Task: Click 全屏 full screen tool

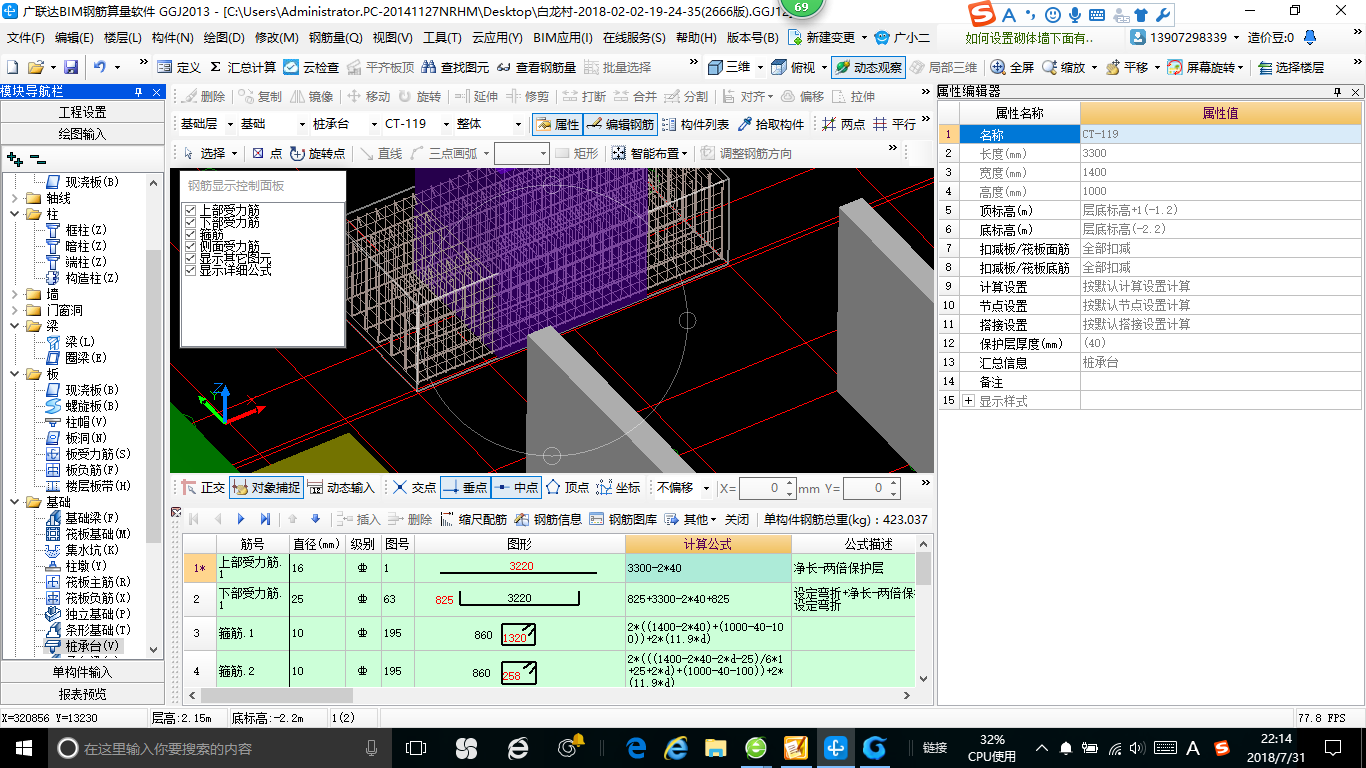Action: coord(1012,67)
